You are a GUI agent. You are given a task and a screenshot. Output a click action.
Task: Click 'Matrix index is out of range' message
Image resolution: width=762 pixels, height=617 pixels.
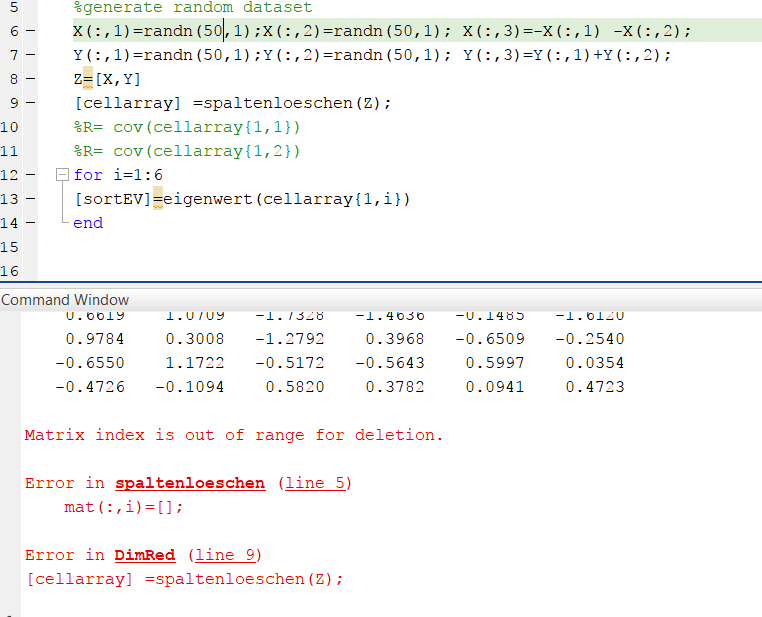233,435
